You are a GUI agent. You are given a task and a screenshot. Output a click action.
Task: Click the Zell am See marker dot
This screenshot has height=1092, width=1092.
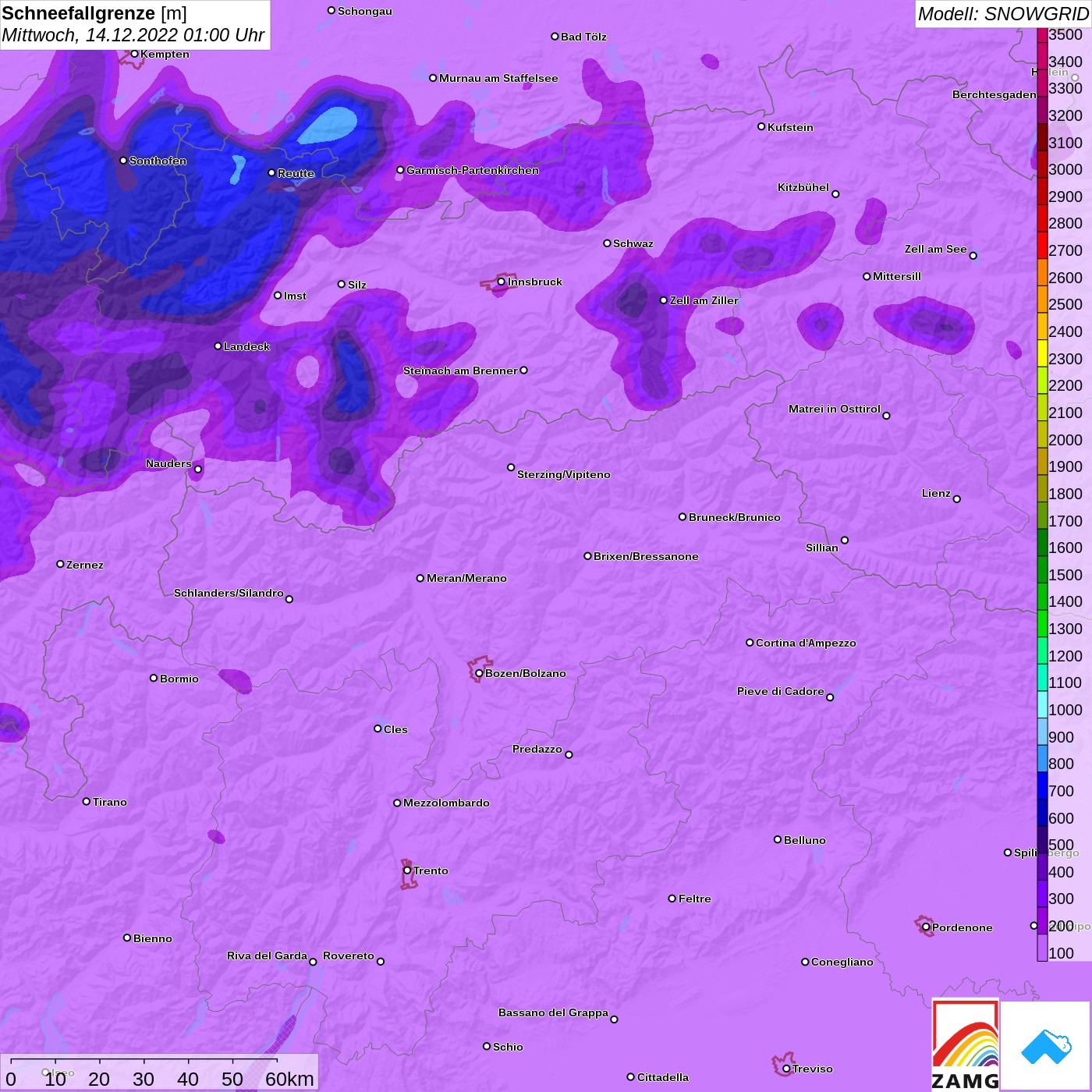973,255
